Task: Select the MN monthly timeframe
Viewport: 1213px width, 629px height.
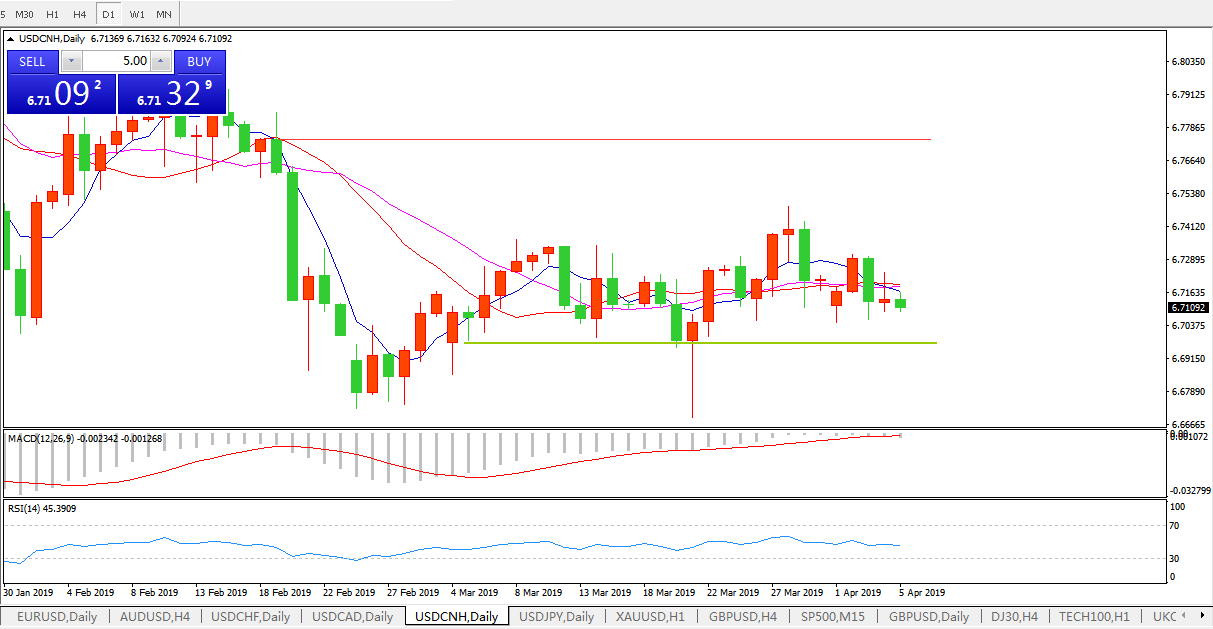Action: coord(164,14)
